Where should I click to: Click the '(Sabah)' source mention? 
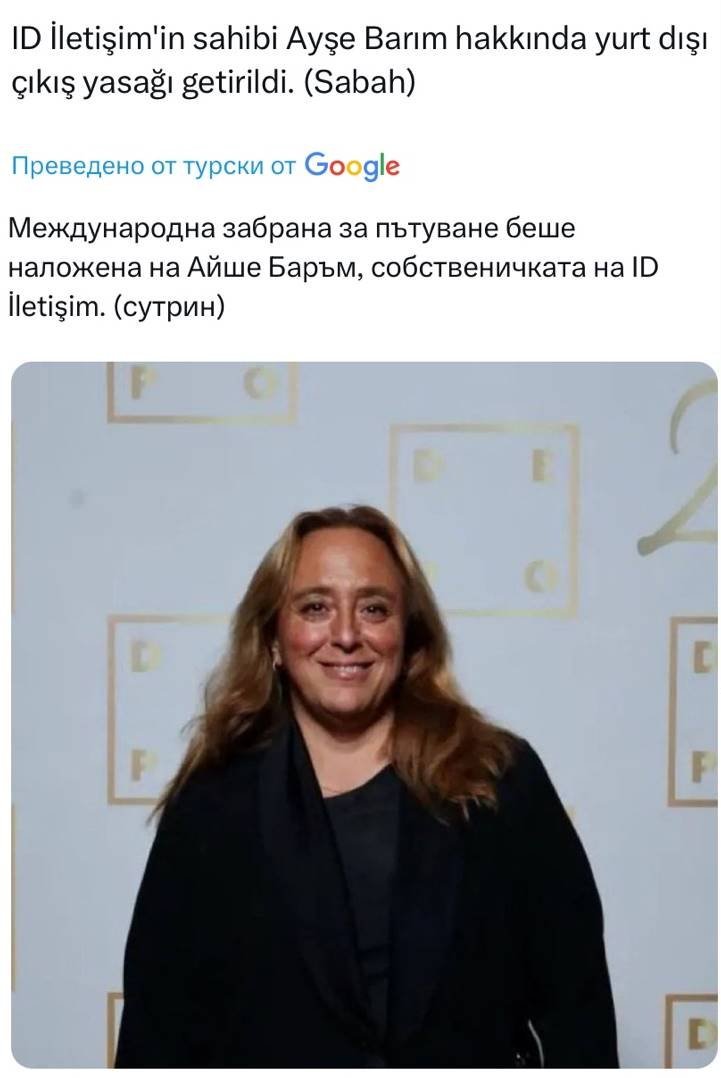click(359, 83)
